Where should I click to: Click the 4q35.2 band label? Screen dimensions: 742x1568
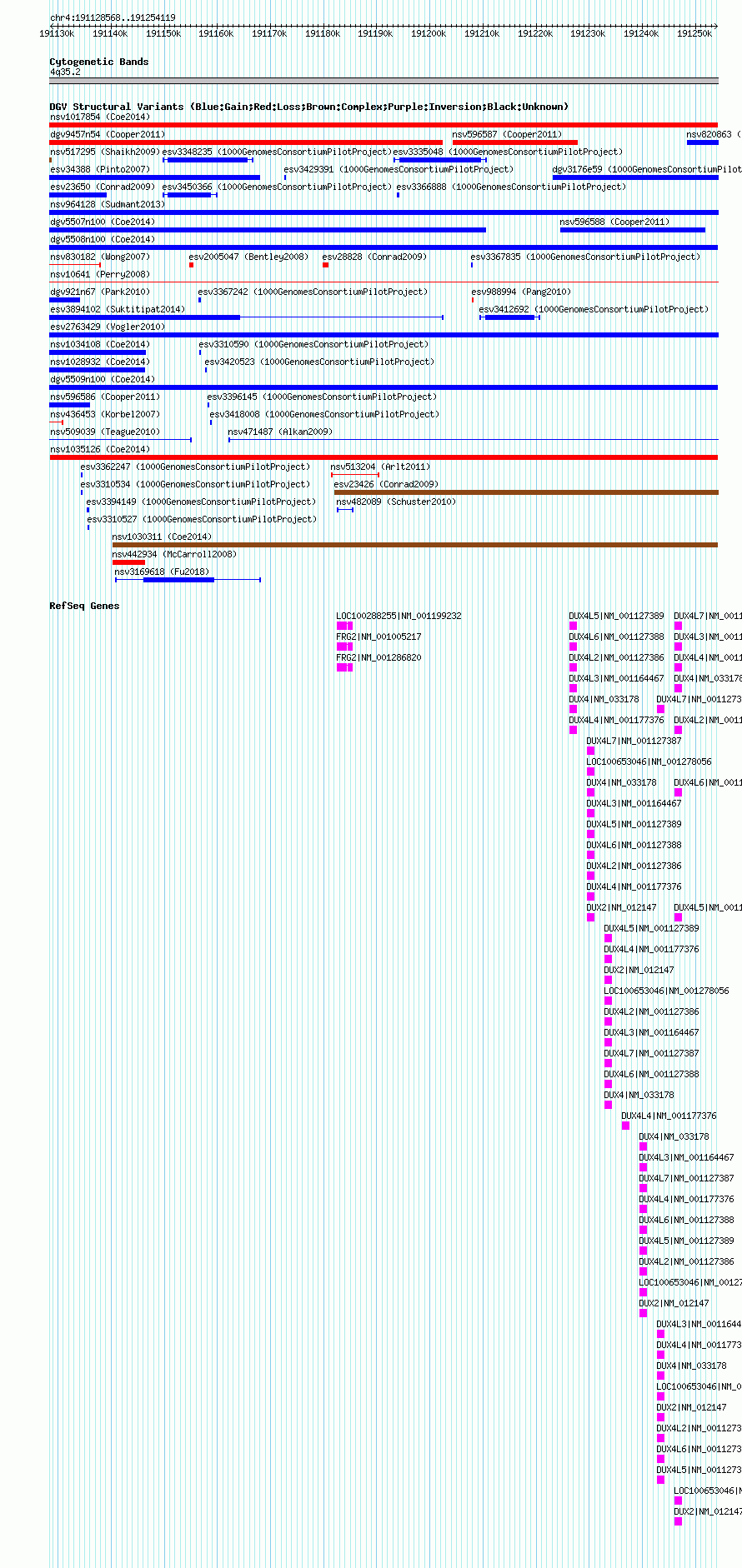point(65,72)
